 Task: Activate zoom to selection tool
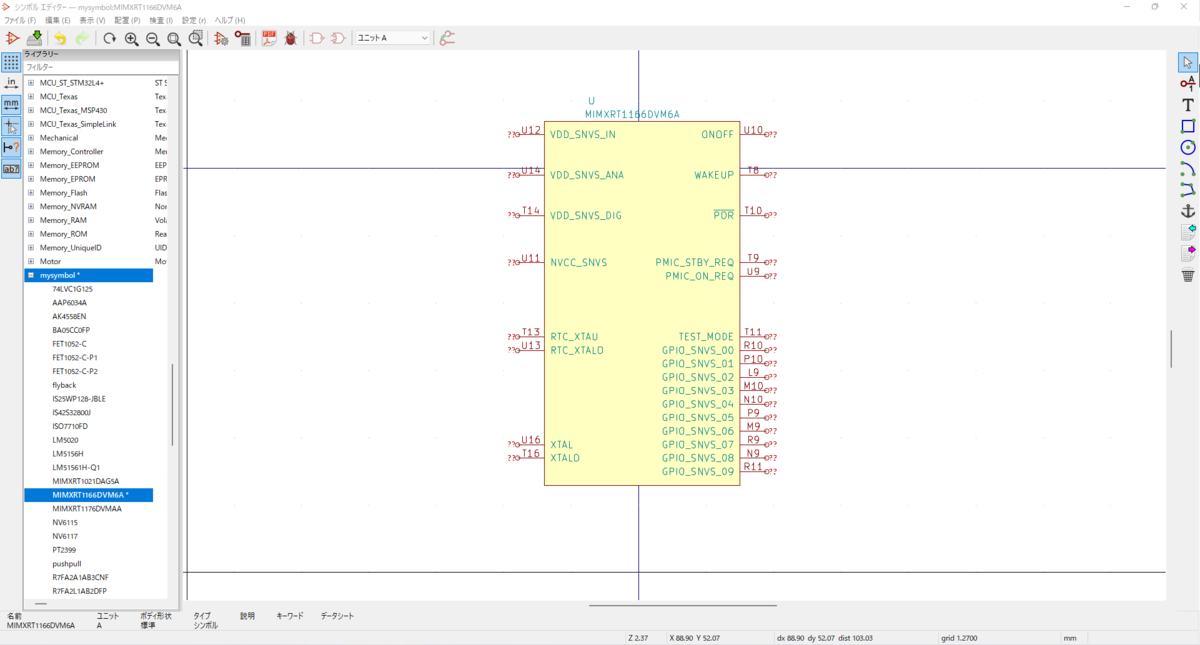tap(196, 38)
